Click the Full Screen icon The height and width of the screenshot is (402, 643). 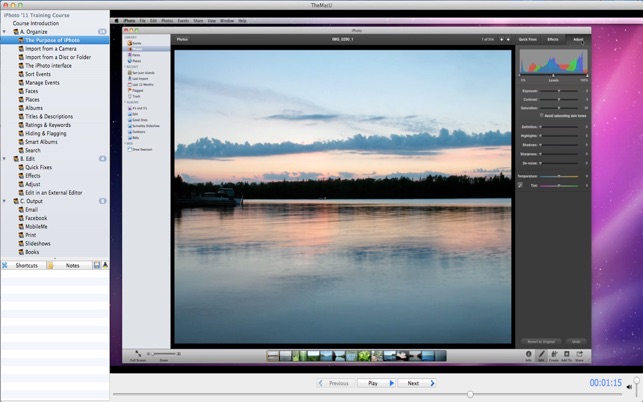138,353
